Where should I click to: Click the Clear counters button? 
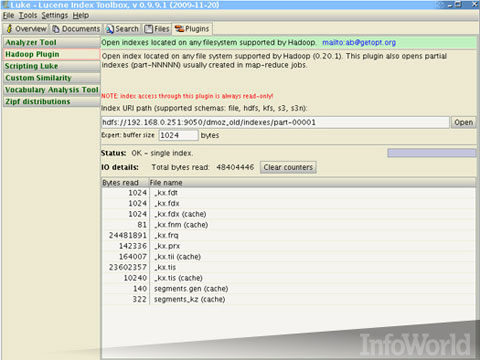[288, 167]
